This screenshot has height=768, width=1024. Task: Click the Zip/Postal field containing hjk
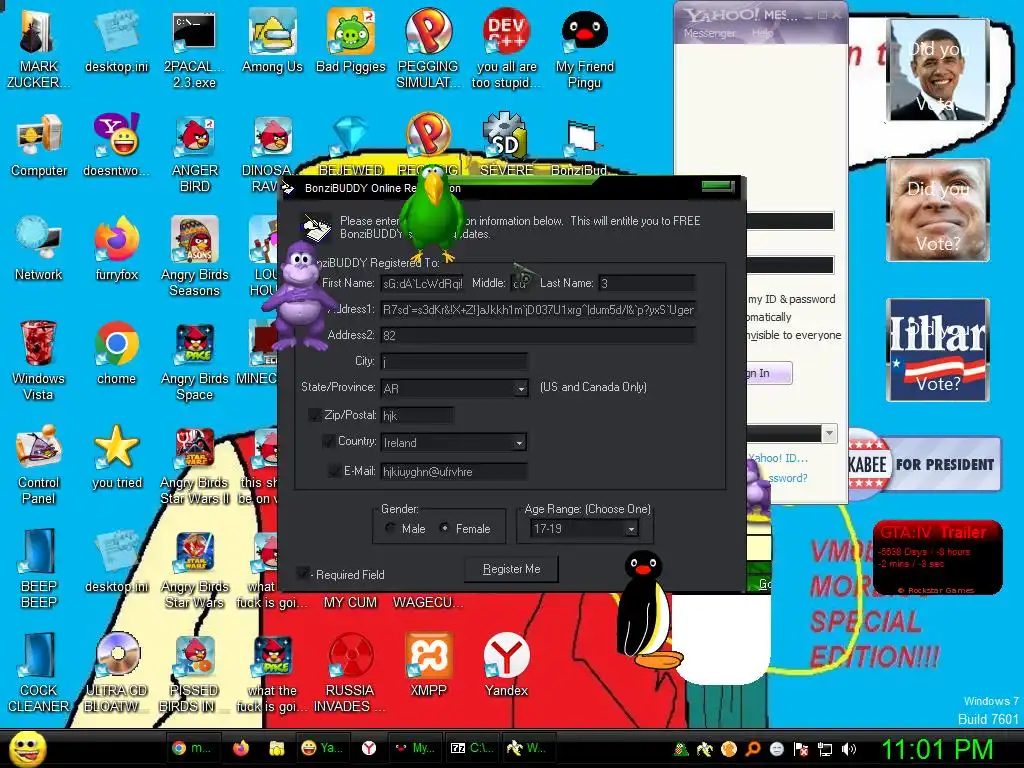click(417, 415)
